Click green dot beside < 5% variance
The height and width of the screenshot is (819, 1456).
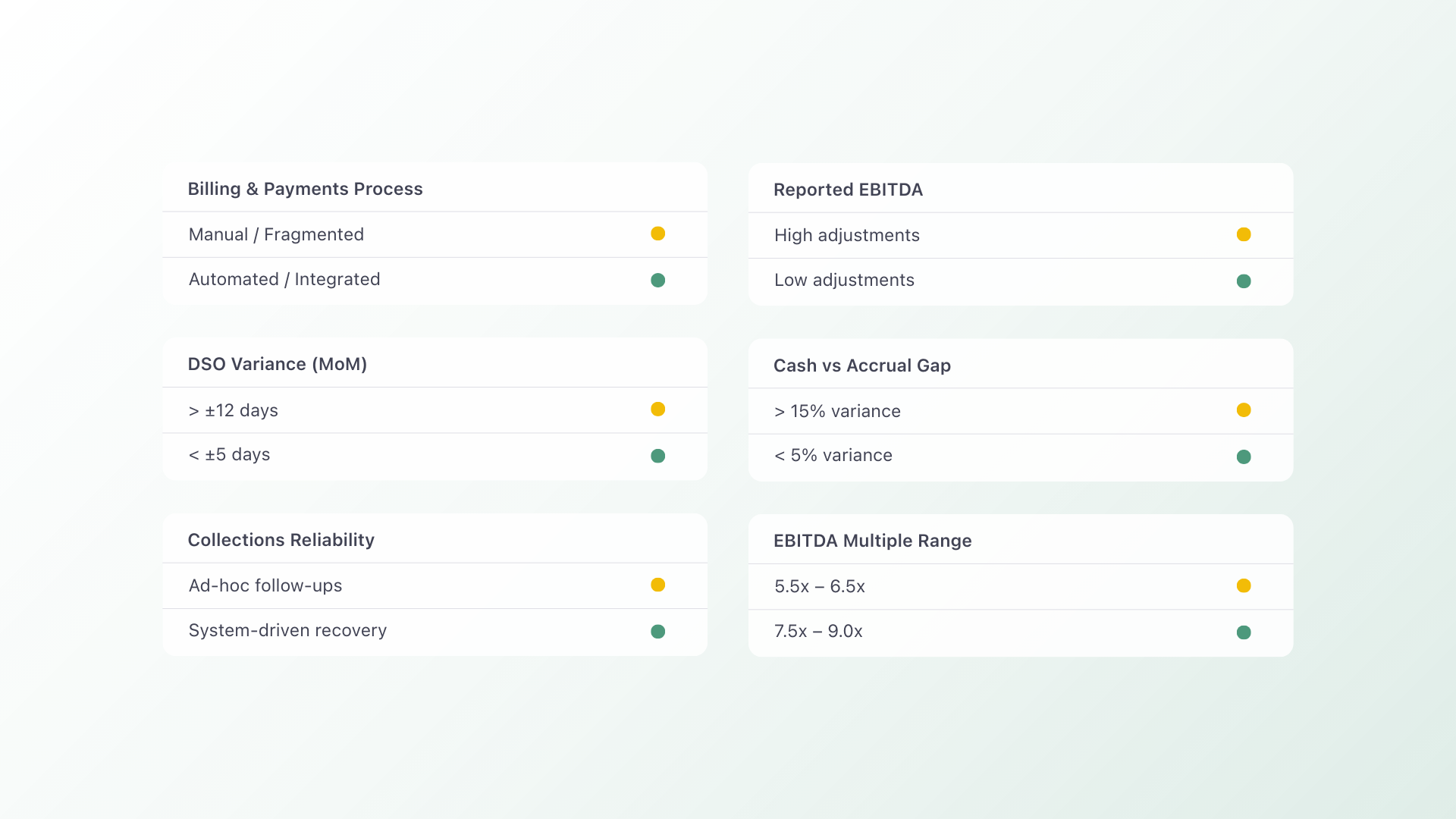point(1244,457)
